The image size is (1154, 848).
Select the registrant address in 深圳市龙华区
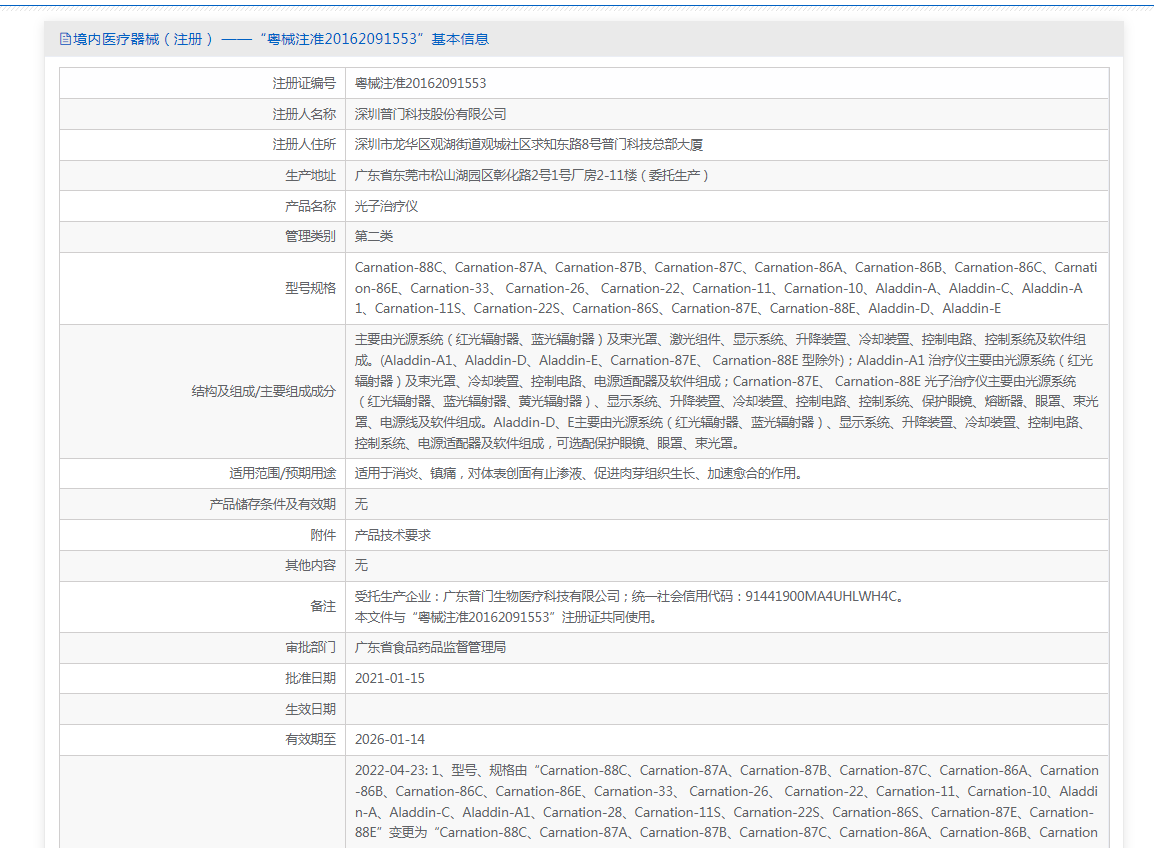tap(528, 144)
